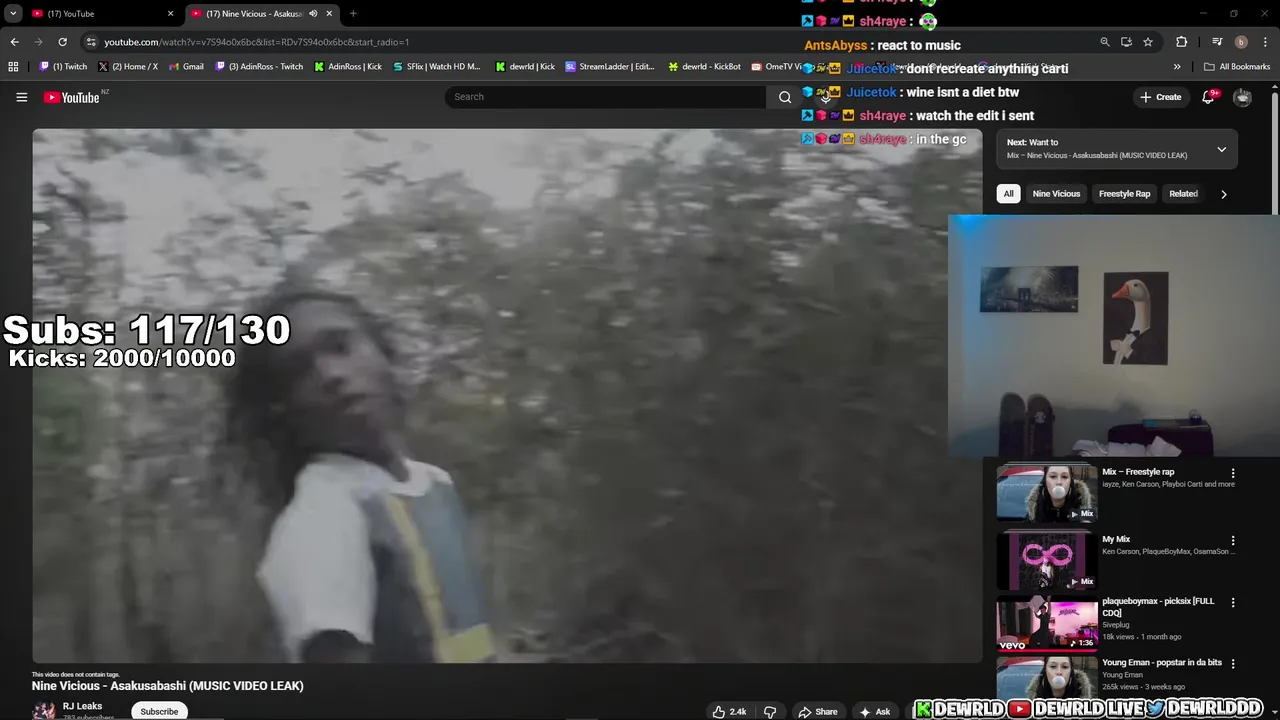
Task: Click the install app icon in address bar
Action: (x=1126, y=42)
